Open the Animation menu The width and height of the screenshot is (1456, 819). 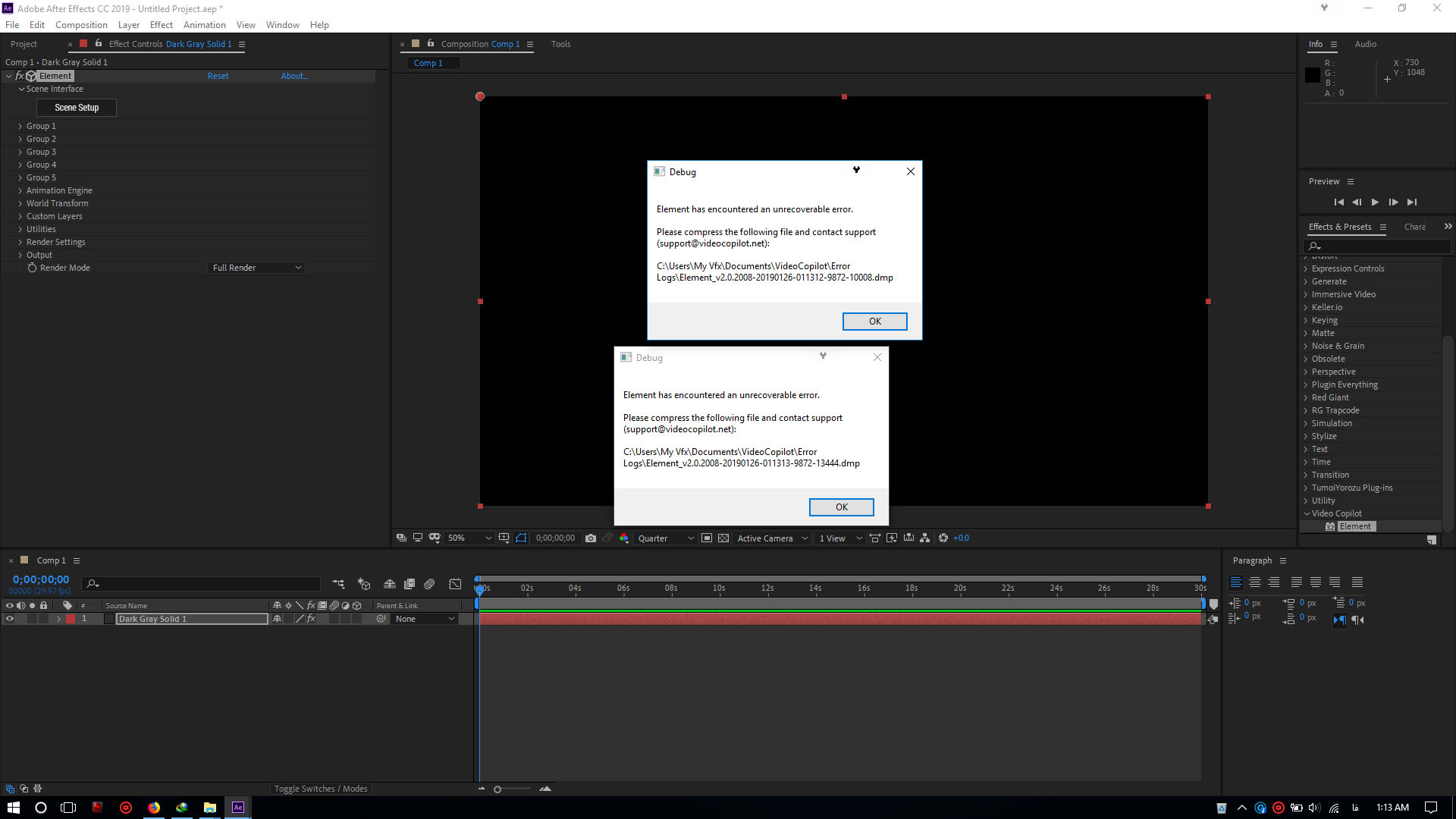[x=204, y=25]
